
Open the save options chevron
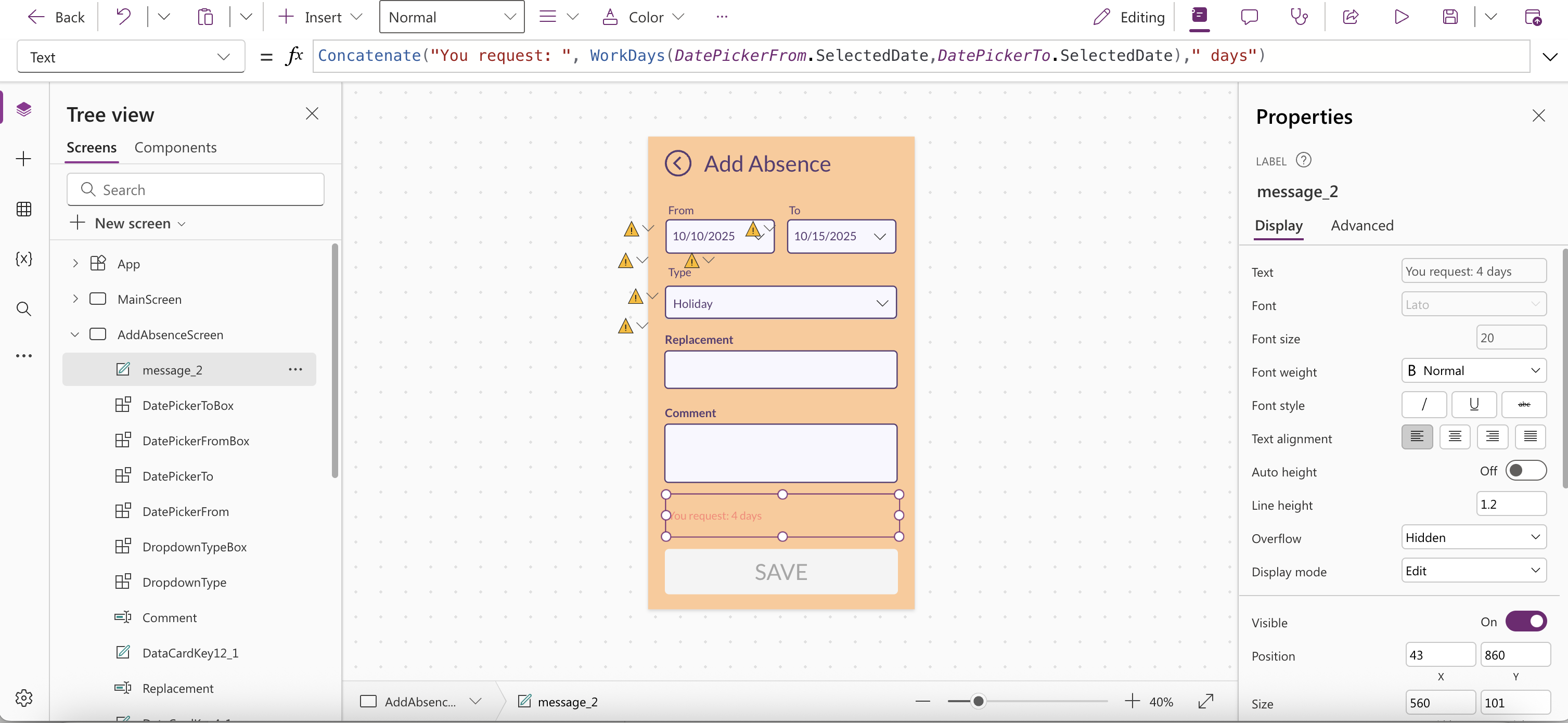1490,17
